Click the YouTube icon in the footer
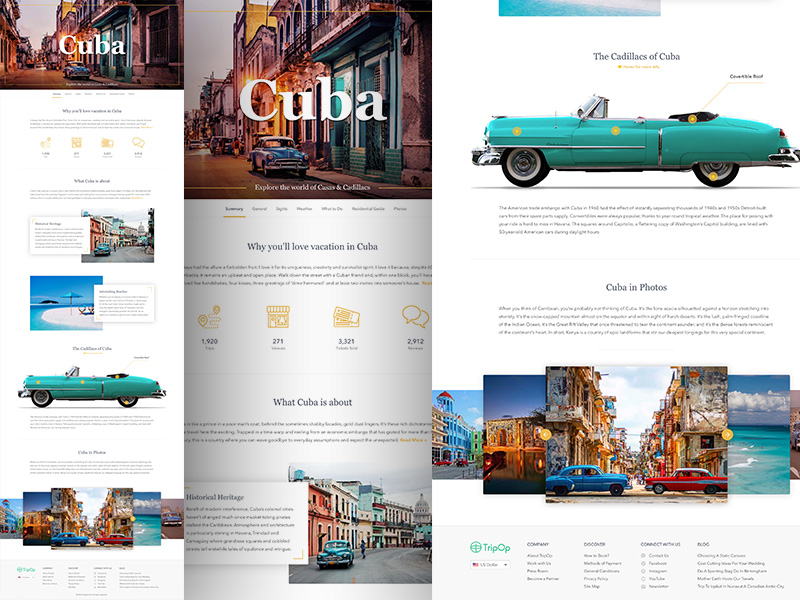Screen dimensions: 800x600 643,579
